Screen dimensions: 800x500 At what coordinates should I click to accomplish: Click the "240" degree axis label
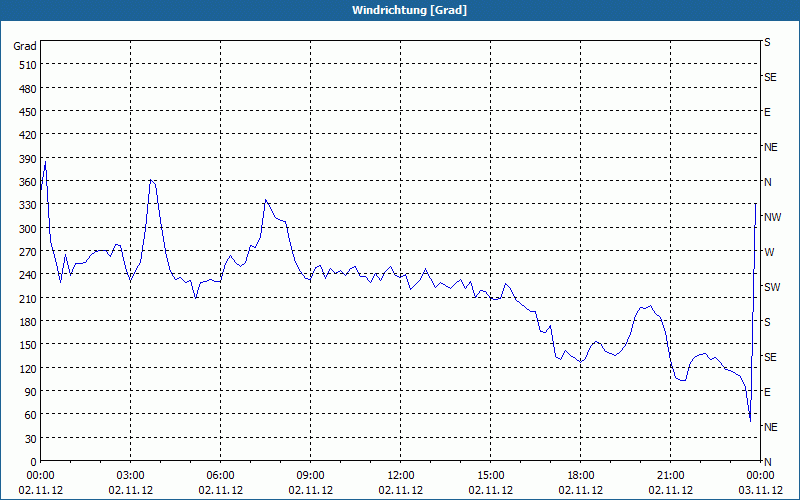coord(28,275)
